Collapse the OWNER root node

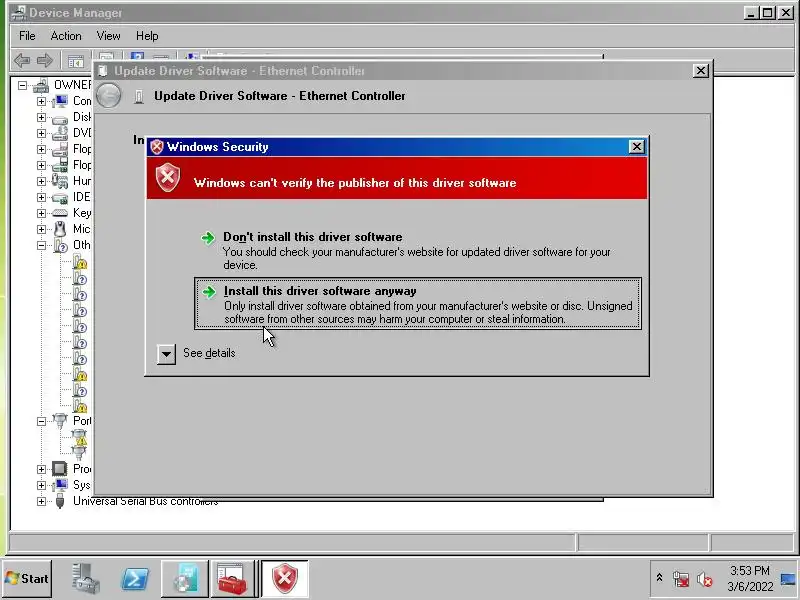22,85
